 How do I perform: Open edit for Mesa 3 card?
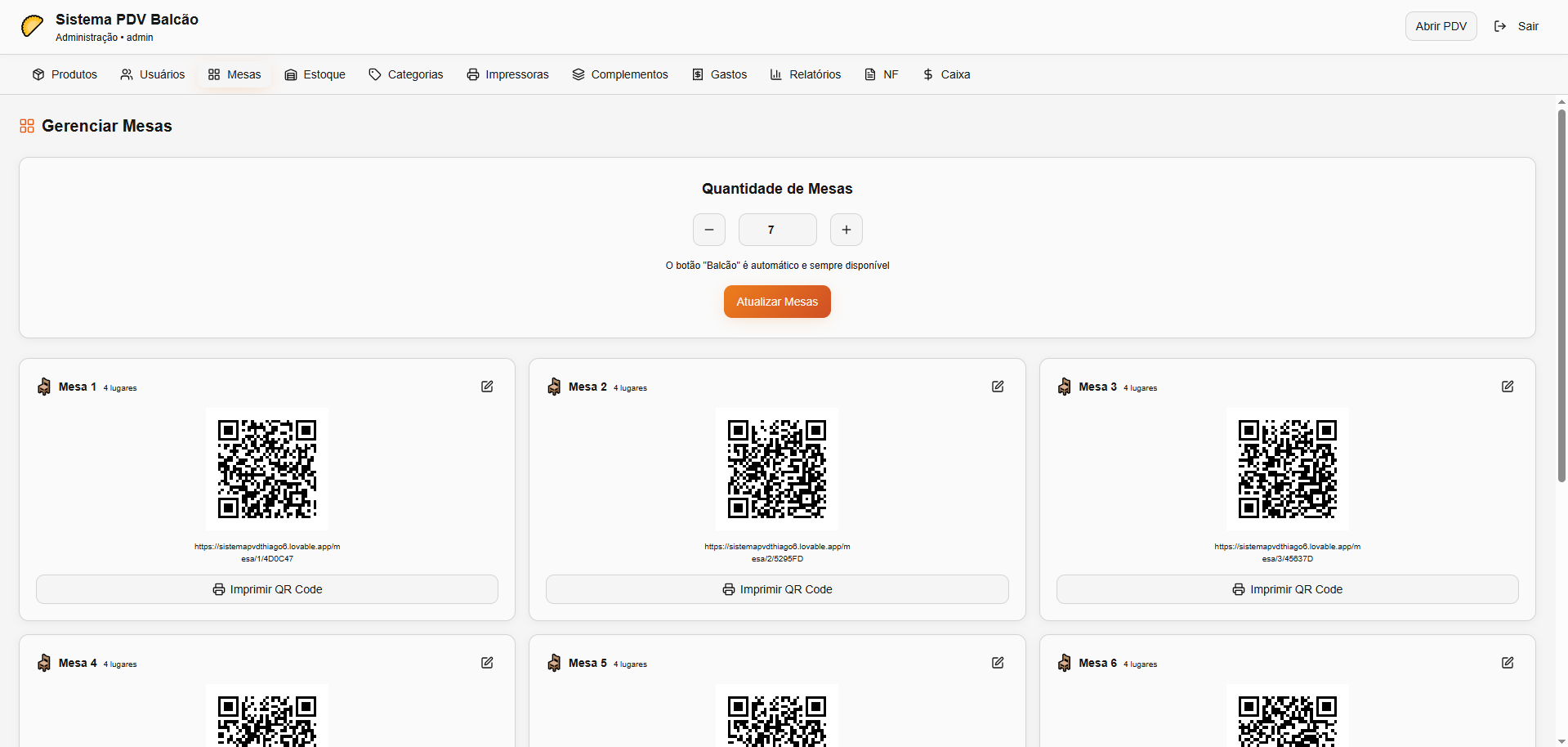pyautogui.click(x=1507, y=387)
